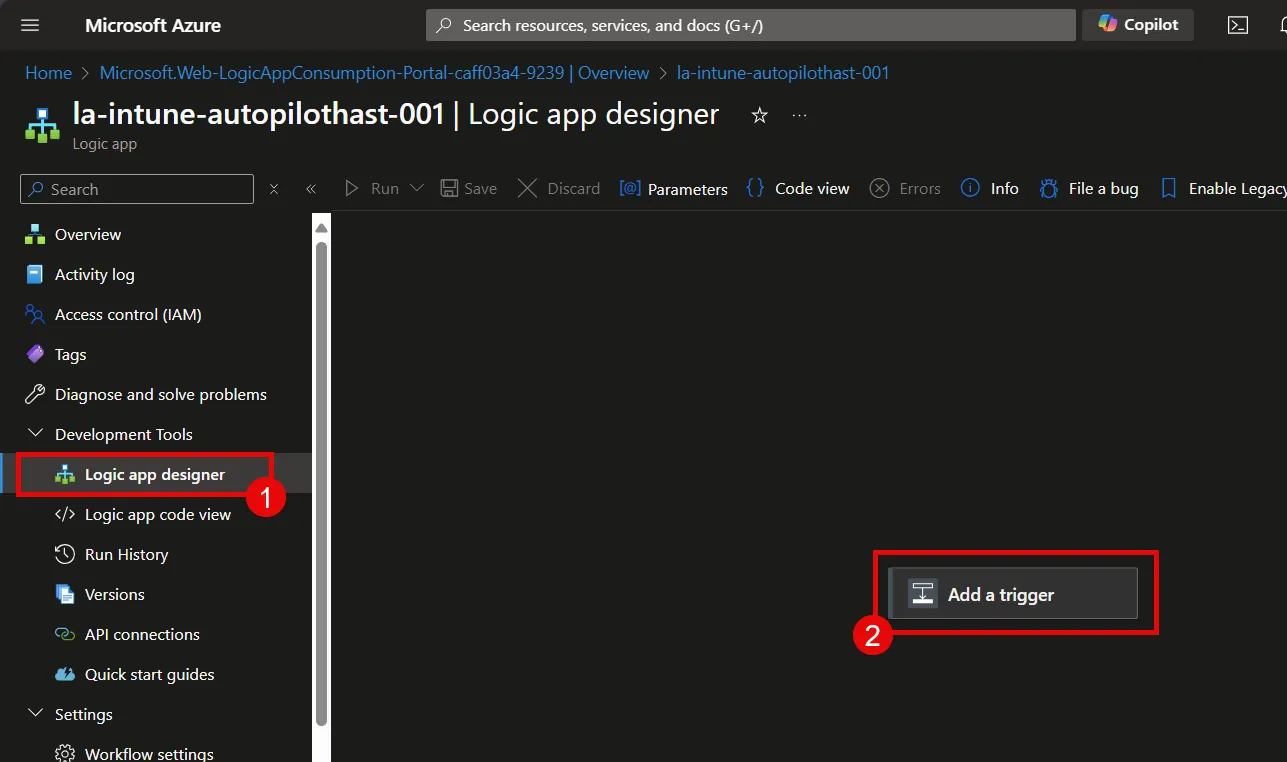This screenshot has height=762, width=1287.
Task: Open Parameters from the toolbar
Action: pos(674,189)
